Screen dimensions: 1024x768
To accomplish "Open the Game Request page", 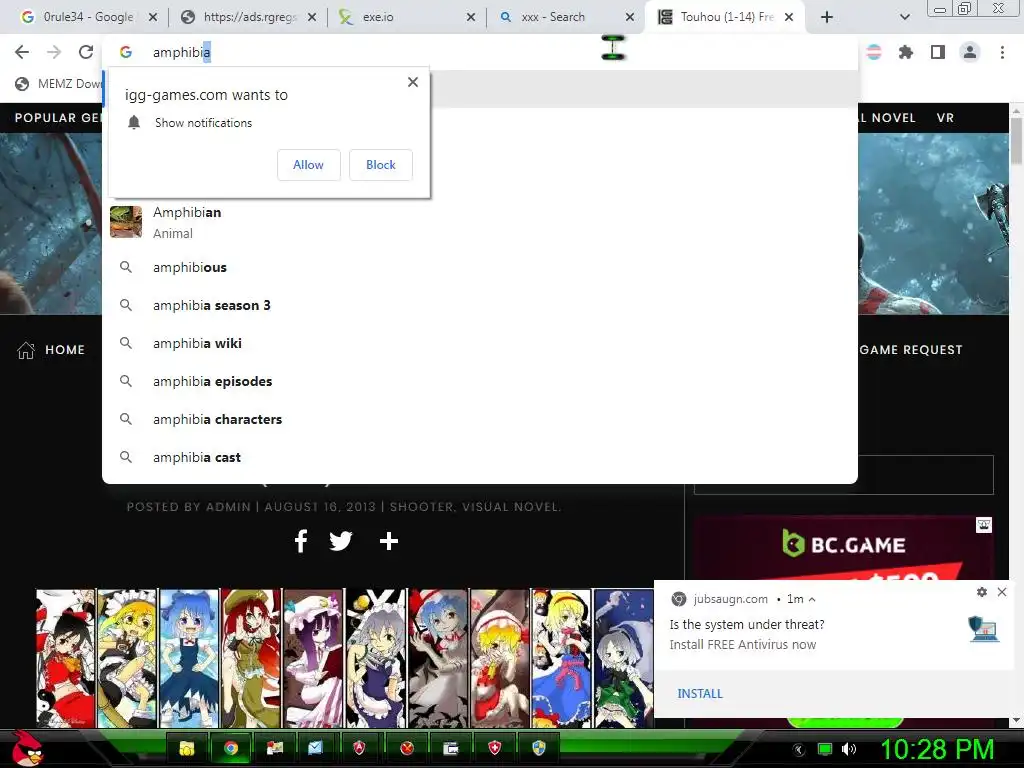I will (910, 349).
